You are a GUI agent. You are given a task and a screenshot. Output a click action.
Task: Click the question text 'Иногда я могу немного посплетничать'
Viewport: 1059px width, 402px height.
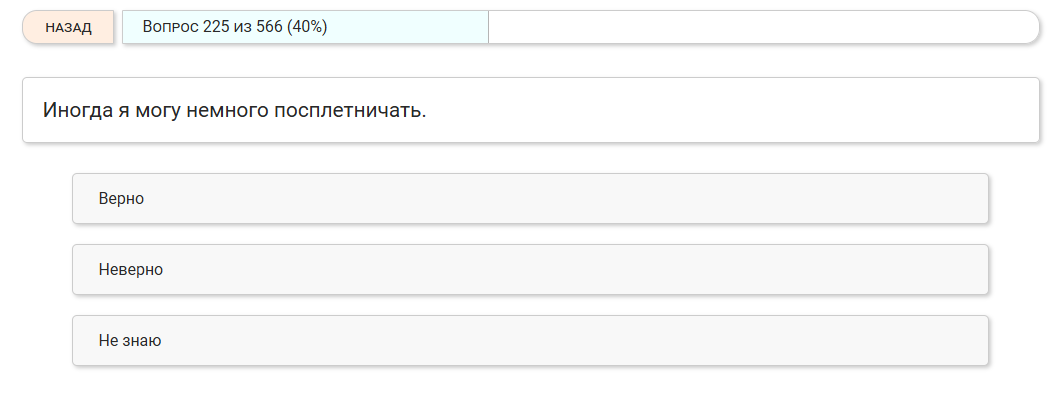pyautogui.click(x=234, y=110)
